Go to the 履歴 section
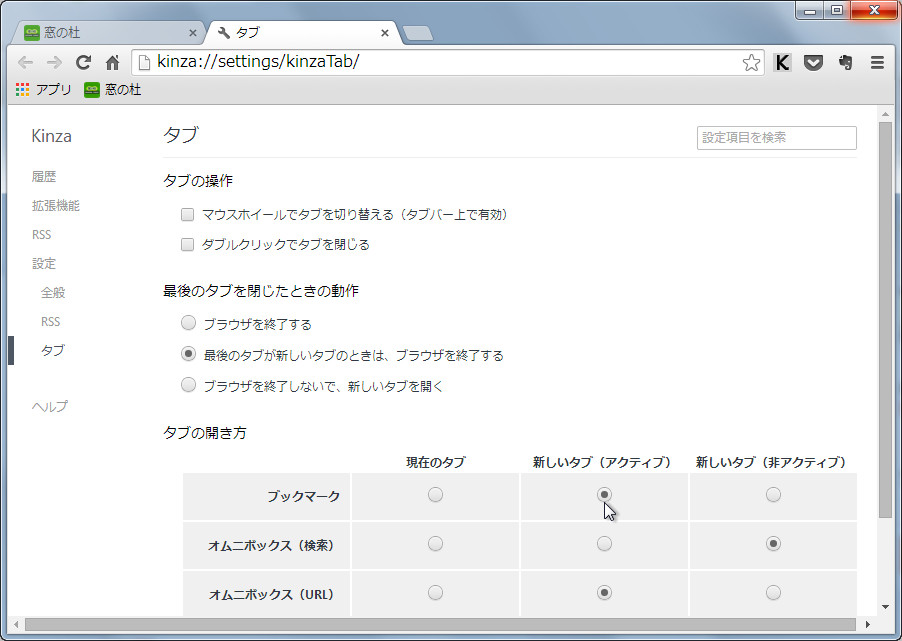The height and width of the screenshot is (641, 902). (x=42, y=176)
